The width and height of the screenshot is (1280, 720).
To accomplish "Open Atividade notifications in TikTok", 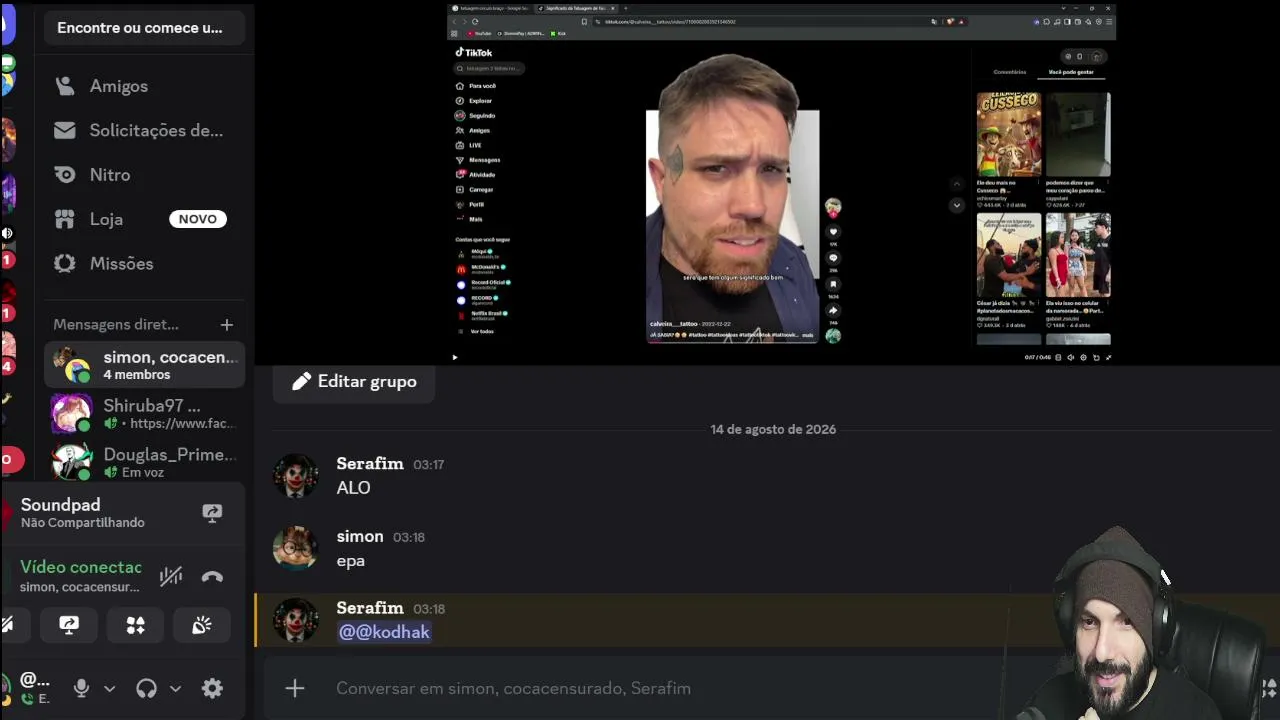I will coord(476,175).
